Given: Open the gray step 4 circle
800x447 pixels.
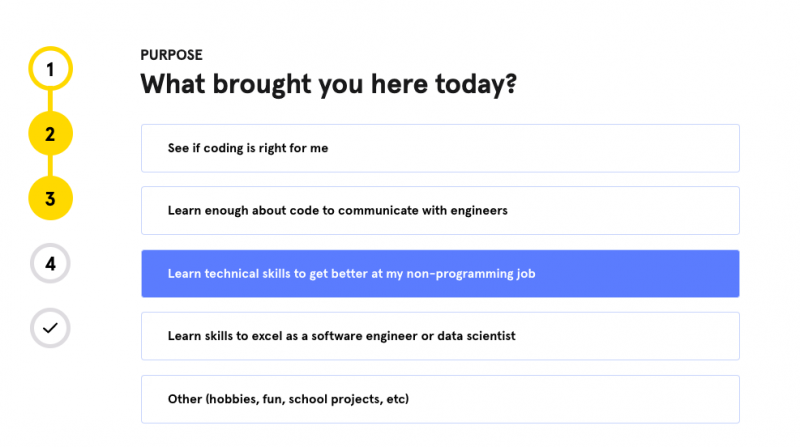Looking at the screenshot, I should pos(50,263).
